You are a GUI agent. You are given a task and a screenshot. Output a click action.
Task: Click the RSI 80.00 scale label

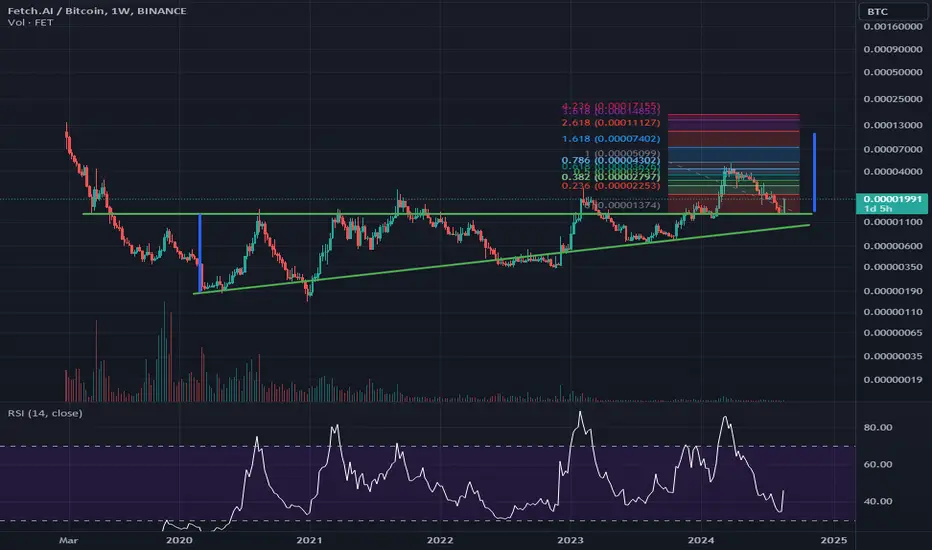[x=878, y=428]
